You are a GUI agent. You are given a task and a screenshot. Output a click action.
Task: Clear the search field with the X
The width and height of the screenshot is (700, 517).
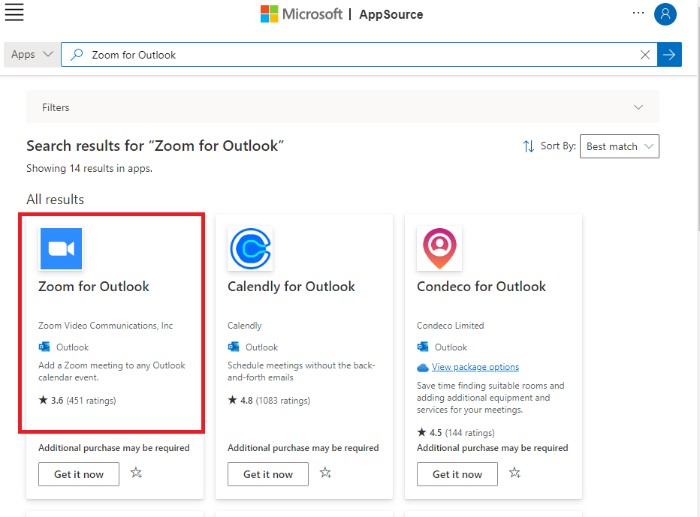tap(645, 54)
